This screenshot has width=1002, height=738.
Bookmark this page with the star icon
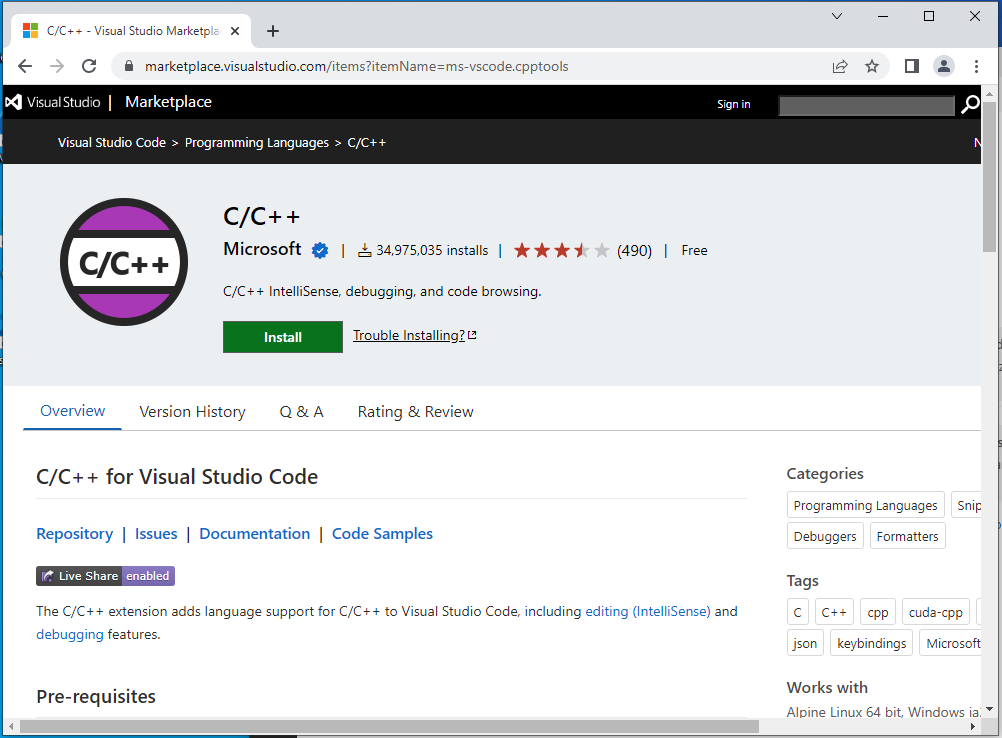872,66
